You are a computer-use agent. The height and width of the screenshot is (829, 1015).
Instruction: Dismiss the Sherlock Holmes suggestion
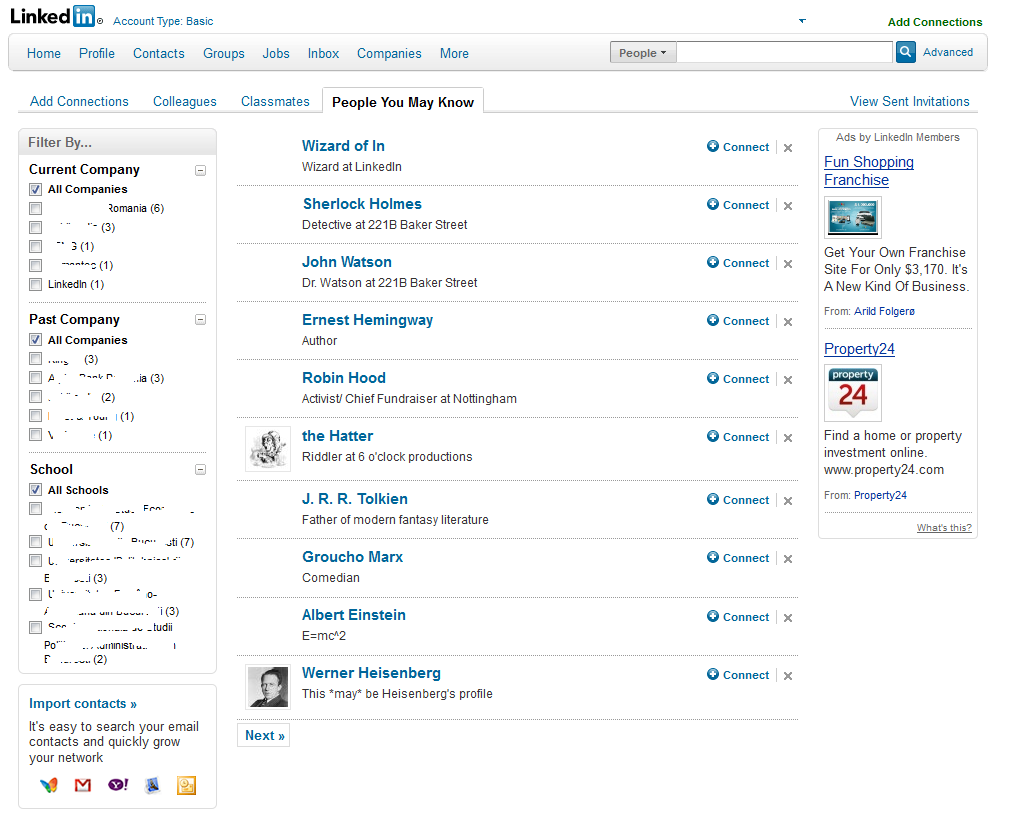pyautogui.click(x=788, y=206)
